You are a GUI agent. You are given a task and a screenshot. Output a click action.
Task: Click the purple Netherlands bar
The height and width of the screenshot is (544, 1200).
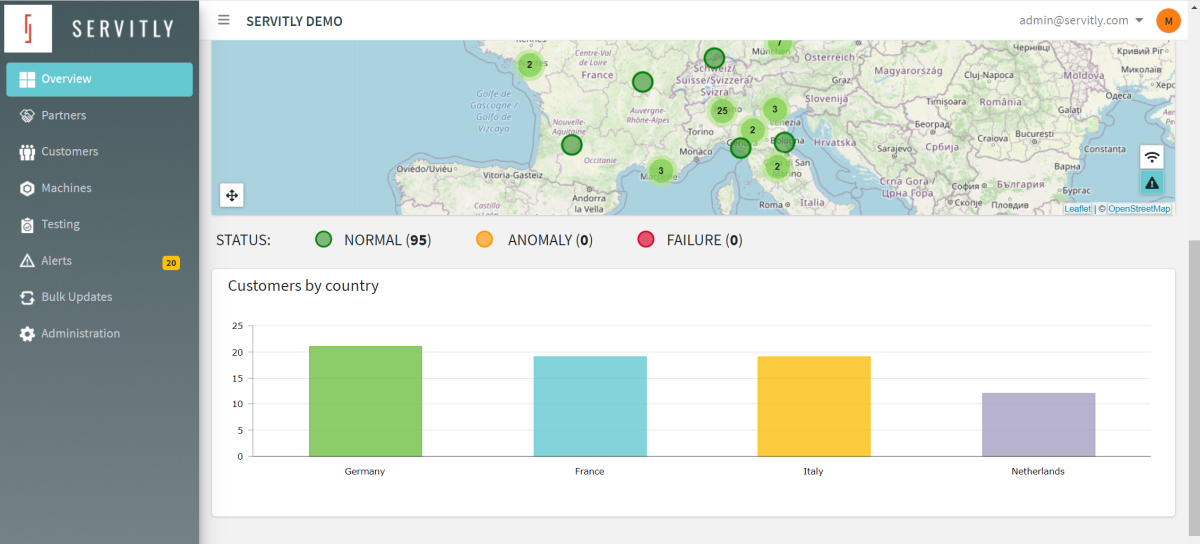[1038, 424]
